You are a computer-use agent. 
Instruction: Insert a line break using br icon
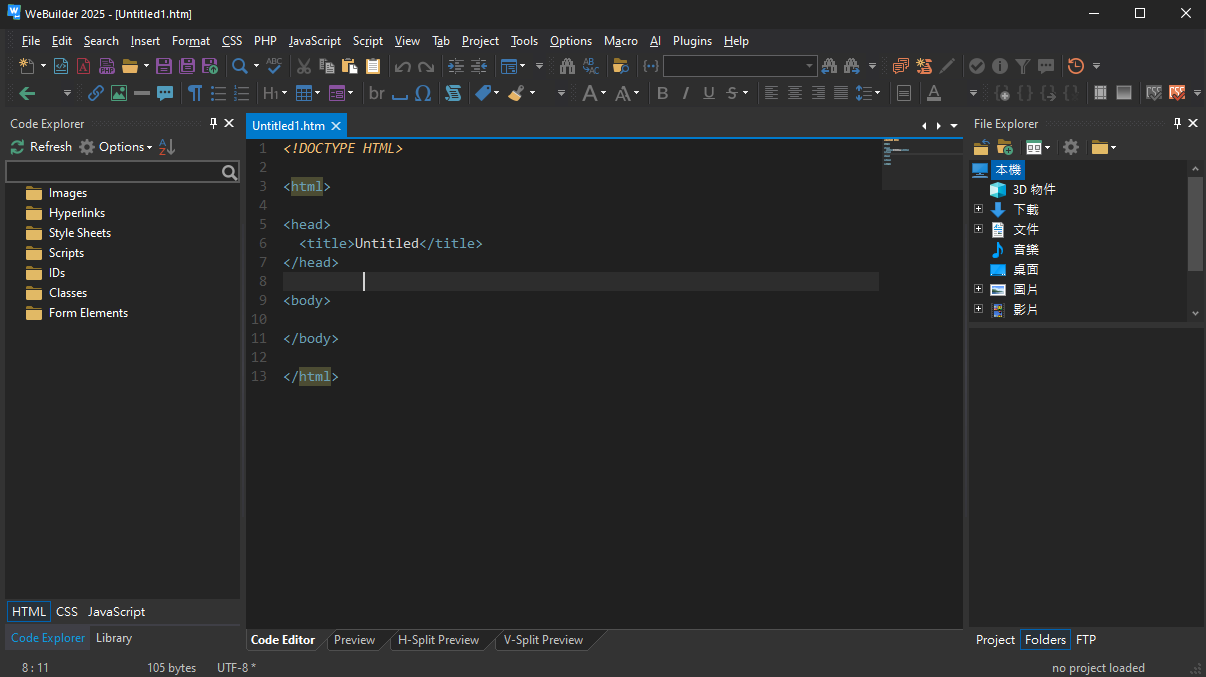click(x=376, y=93)
